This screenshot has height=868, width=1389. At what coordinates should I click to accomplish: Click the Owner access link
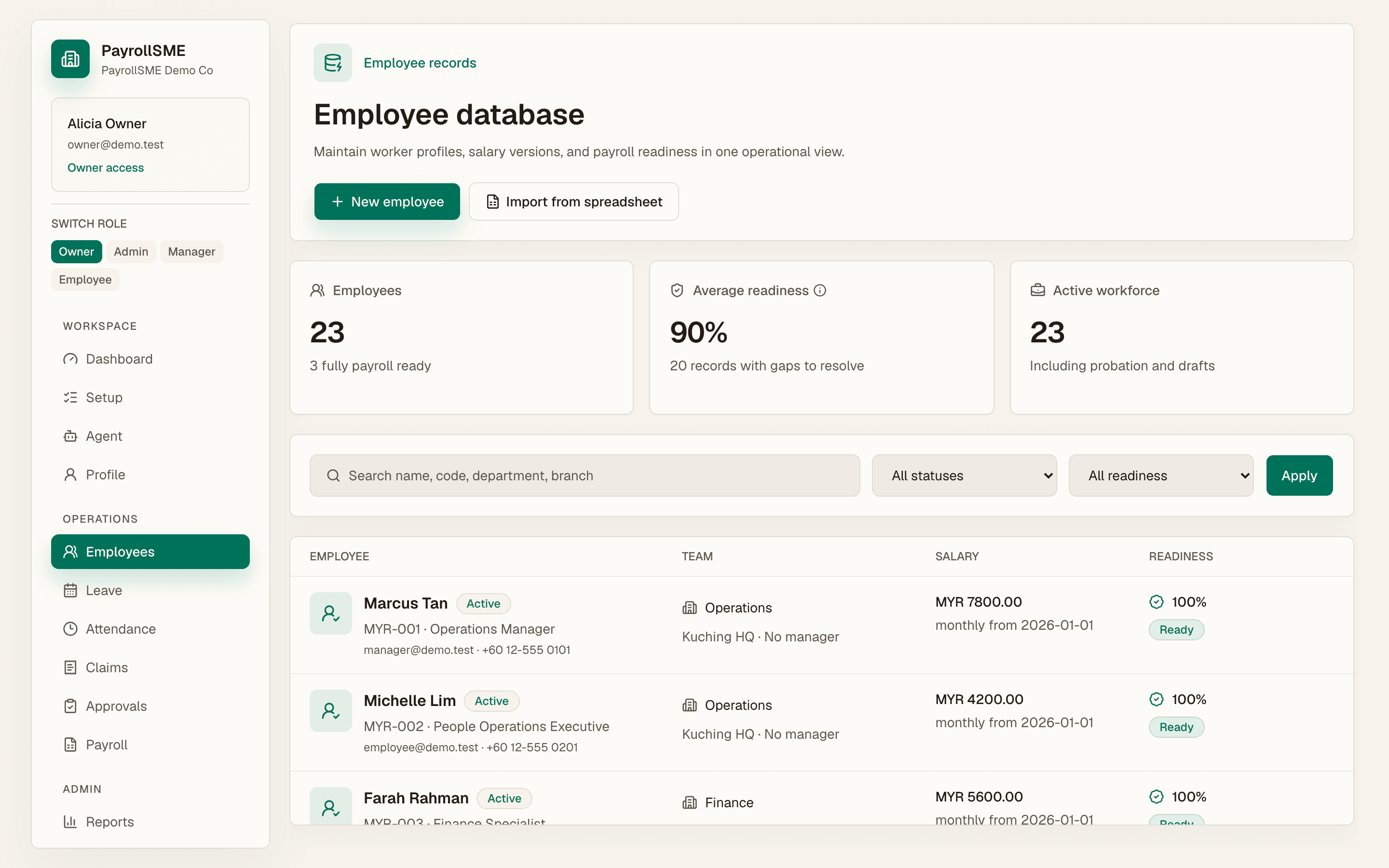(106, 168)
